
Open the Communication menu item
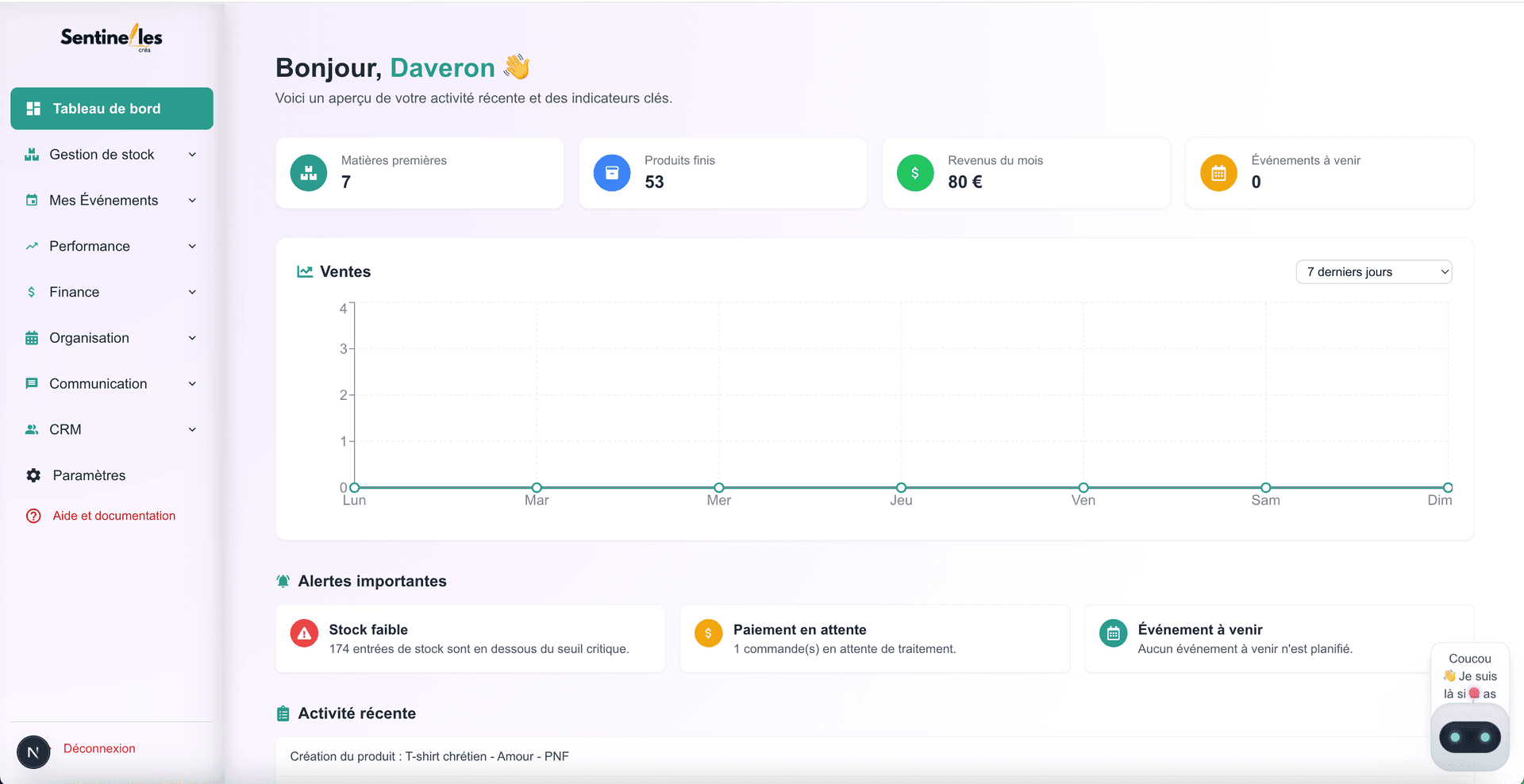98,384
